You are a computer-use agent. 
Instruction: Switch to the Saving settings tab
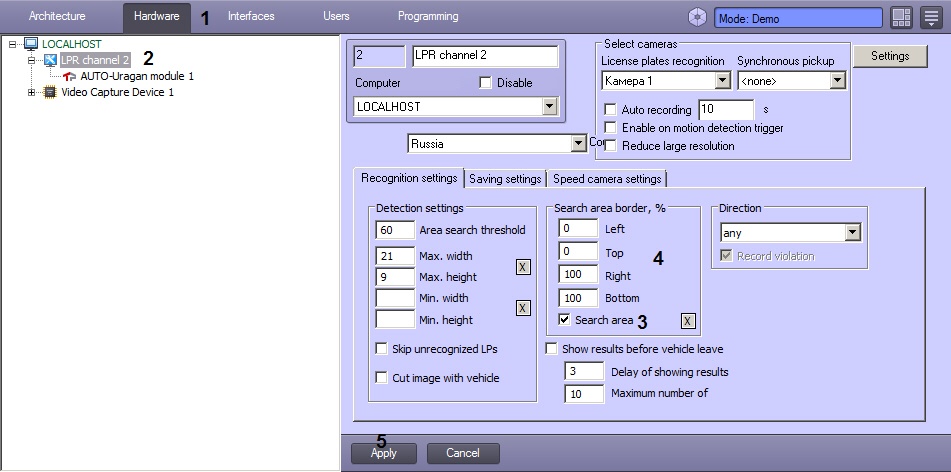tap(505, 179)
